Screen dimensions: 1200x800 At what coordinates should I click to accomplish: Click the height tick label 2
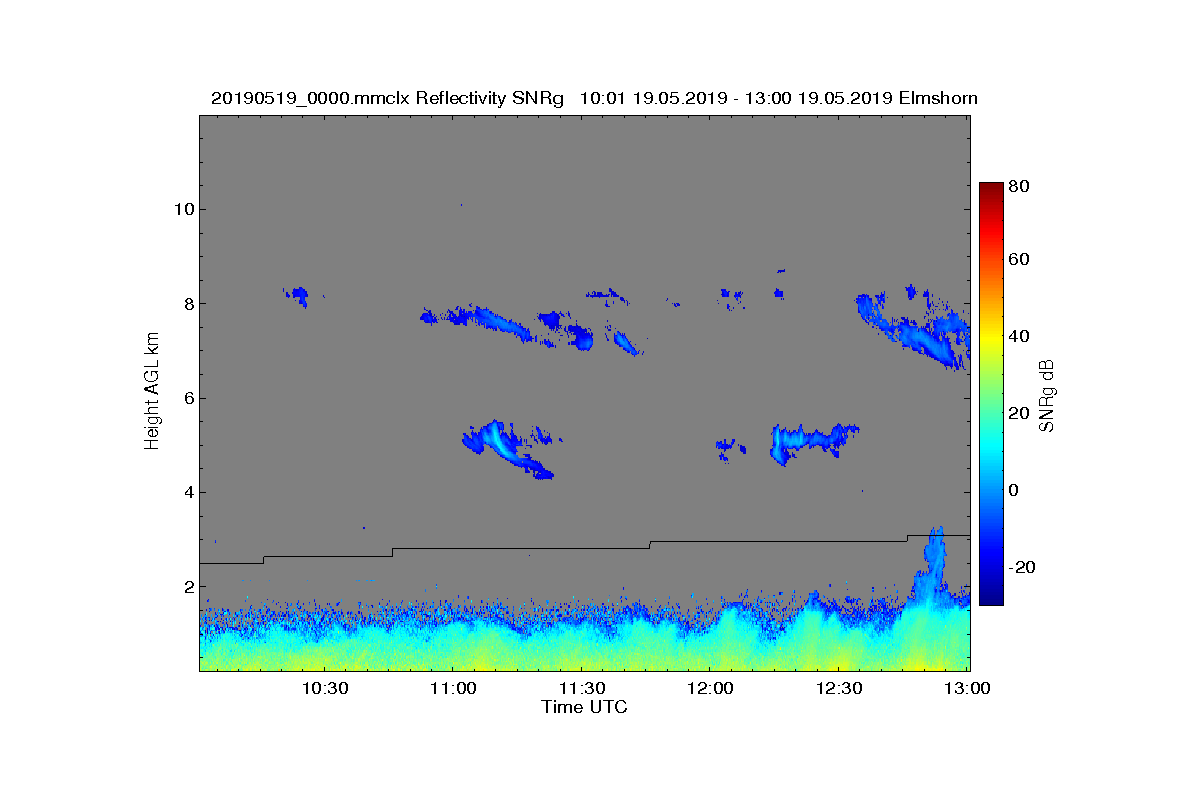point(188,587)
